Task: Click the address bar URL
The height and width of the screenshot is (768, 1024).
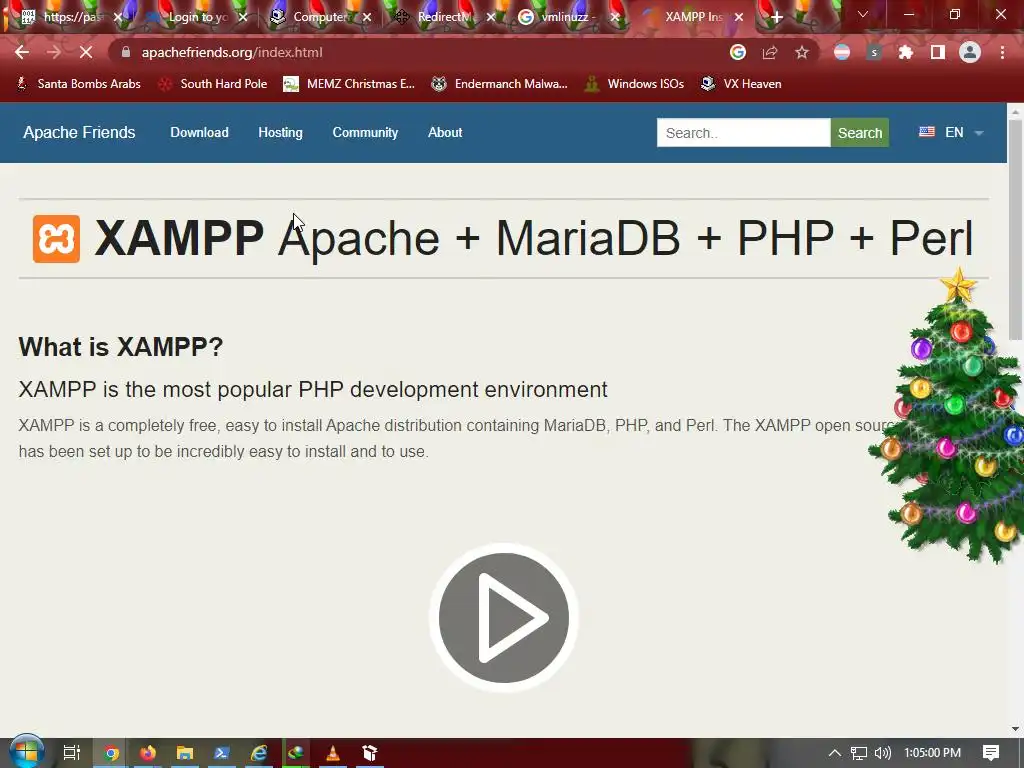Action: click(x=232, y=52)
